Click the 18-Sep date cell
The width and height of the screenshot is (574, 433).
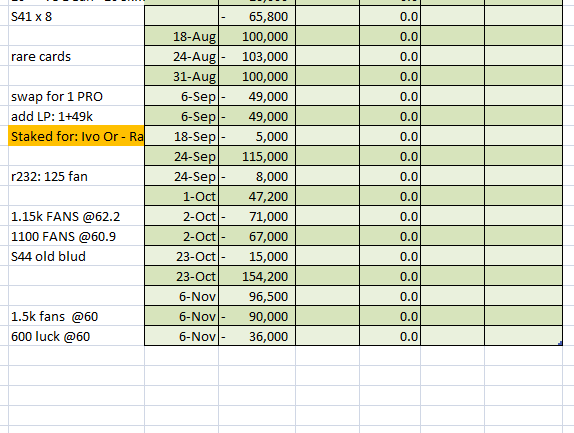(x=182, y=136)
